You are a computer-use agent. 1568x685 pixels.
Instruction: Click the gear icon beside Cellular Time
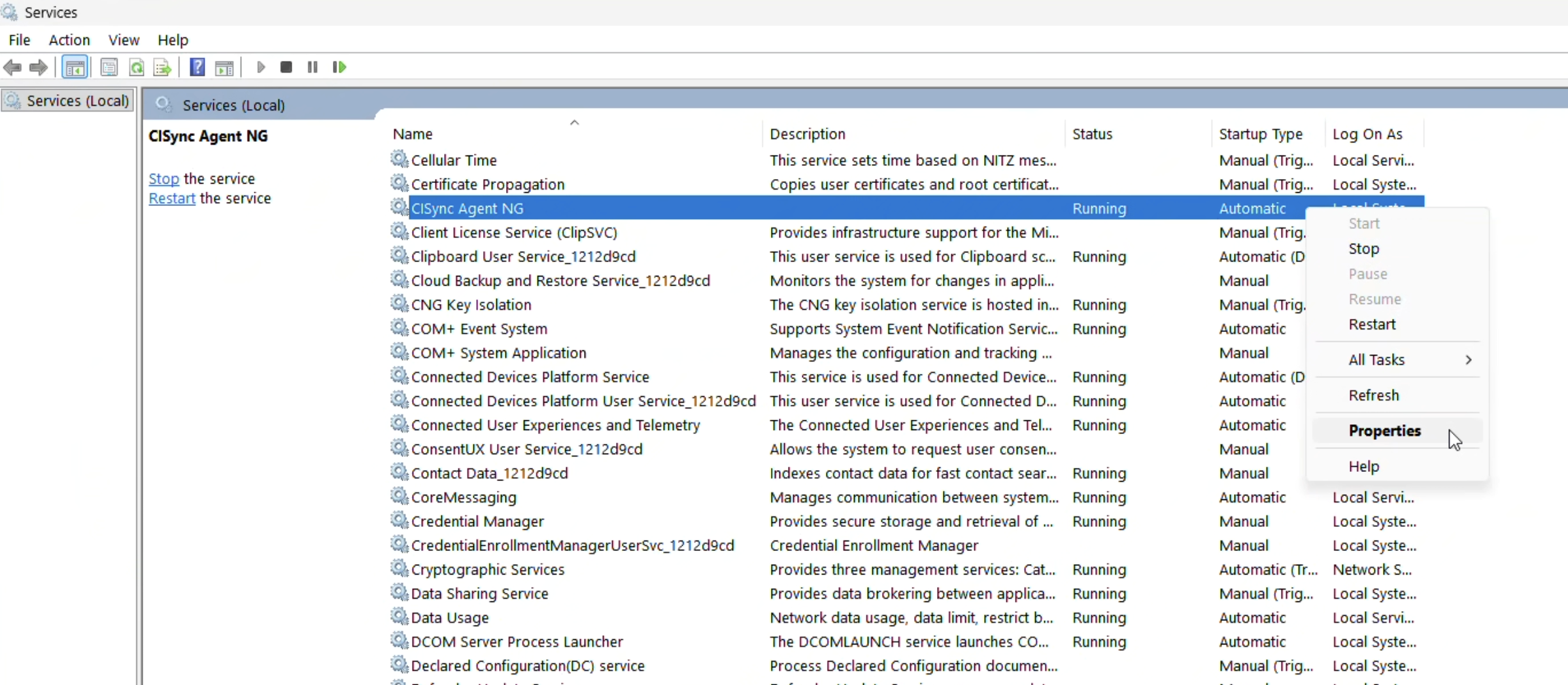coord(399,159)
